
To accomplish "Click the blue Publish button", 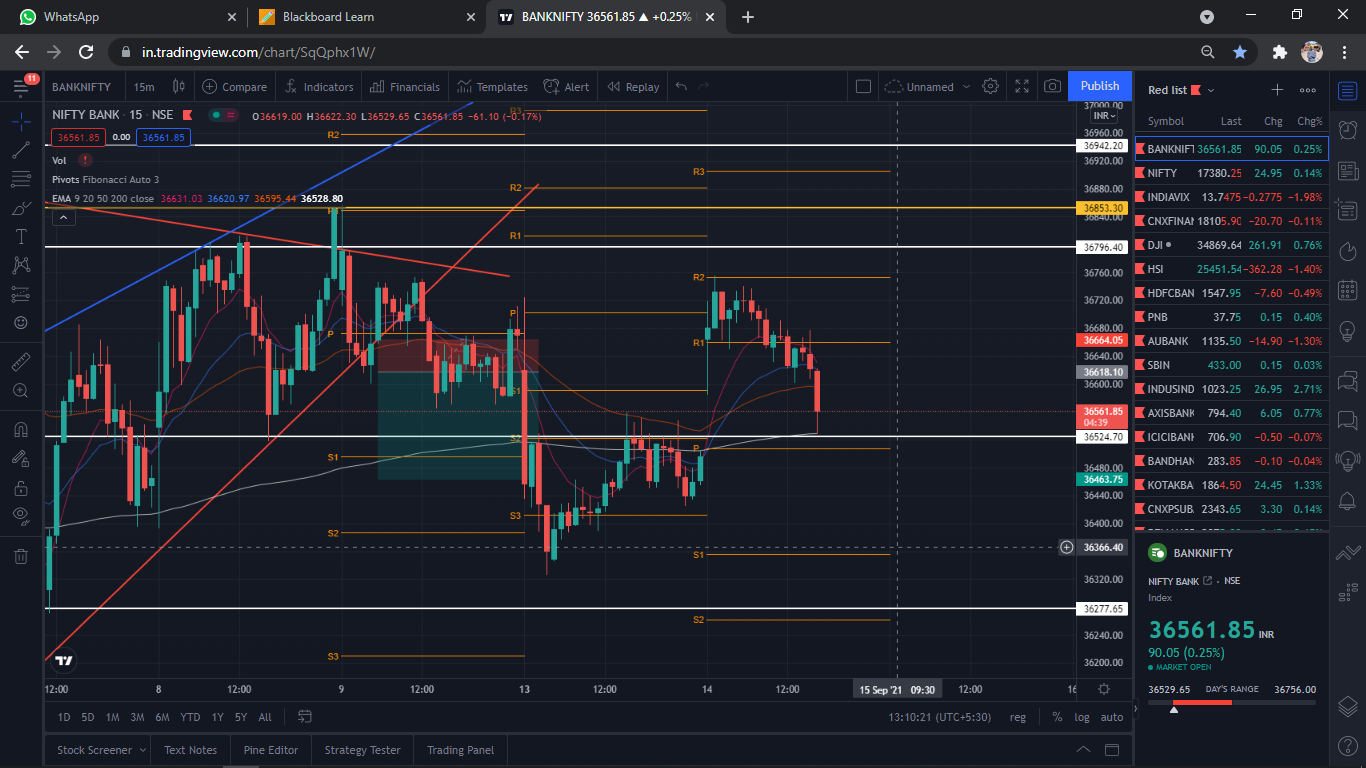I will pyautogui.click(x=1100, y=86).
